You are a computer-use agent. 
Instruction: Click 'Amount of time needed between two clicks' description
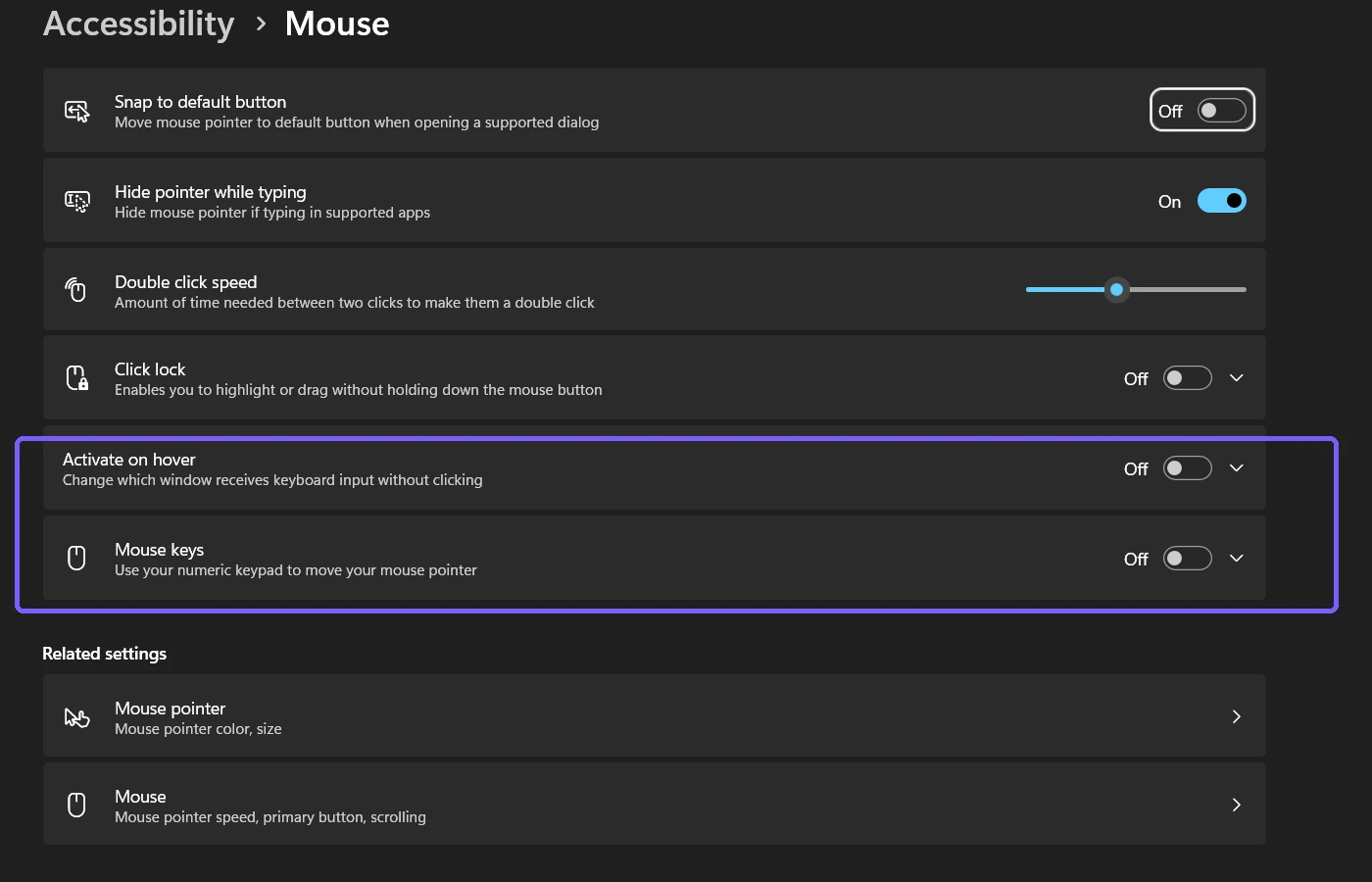(355, 303)
